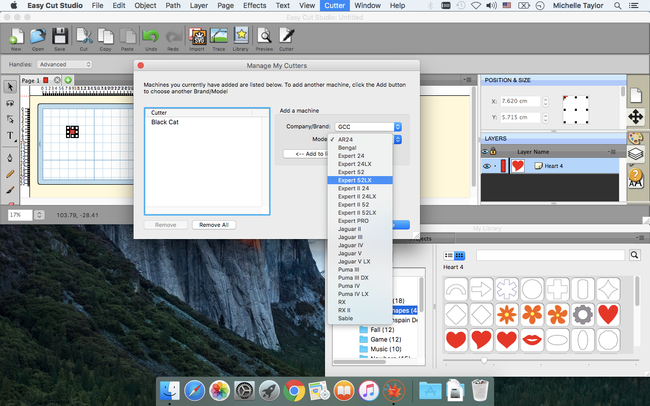
Task: Click the Copy toolbar icon
Action: pos(106,37)
